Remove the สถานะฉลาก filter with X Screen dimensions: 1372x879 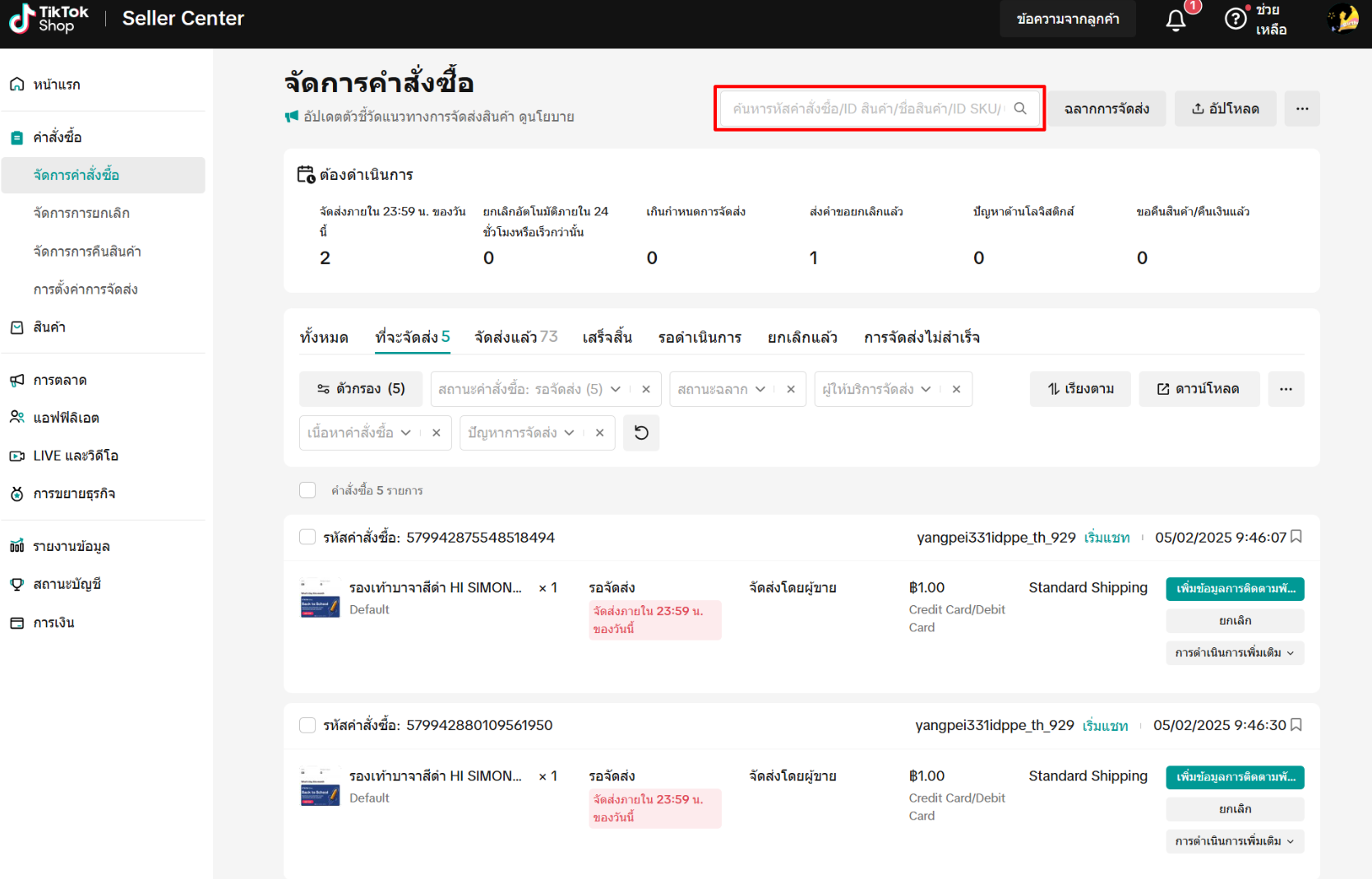pos(791,389)
